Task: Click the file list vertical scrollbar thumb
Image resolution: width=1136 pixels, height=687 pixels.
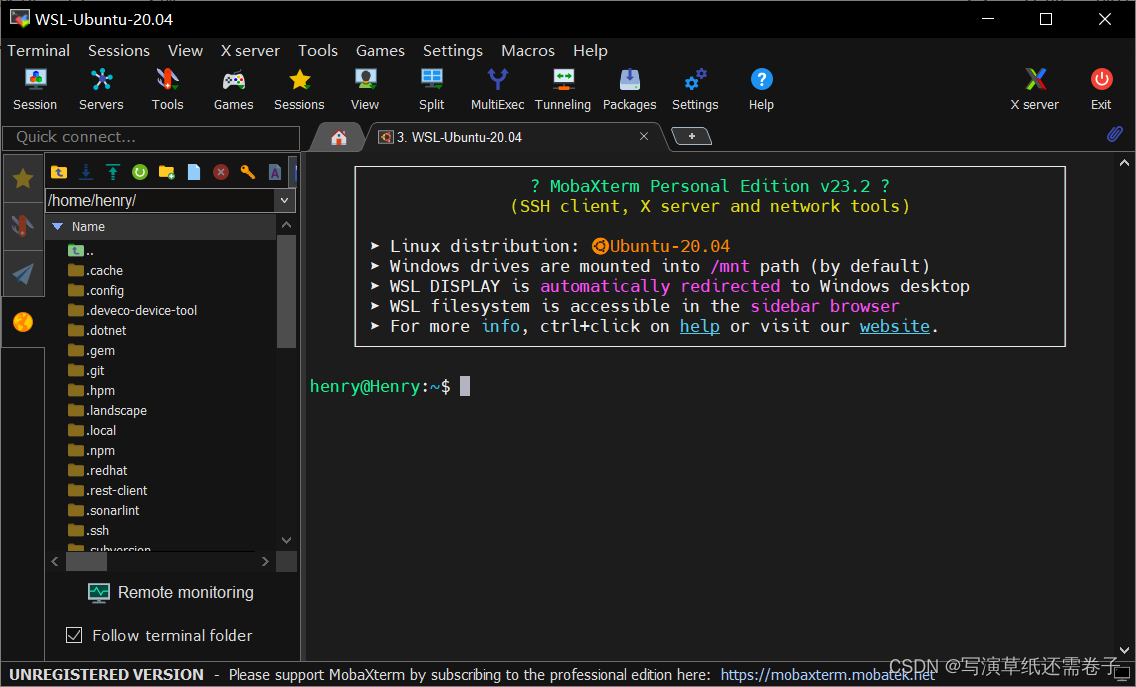Action: click(x=286, y=291)
